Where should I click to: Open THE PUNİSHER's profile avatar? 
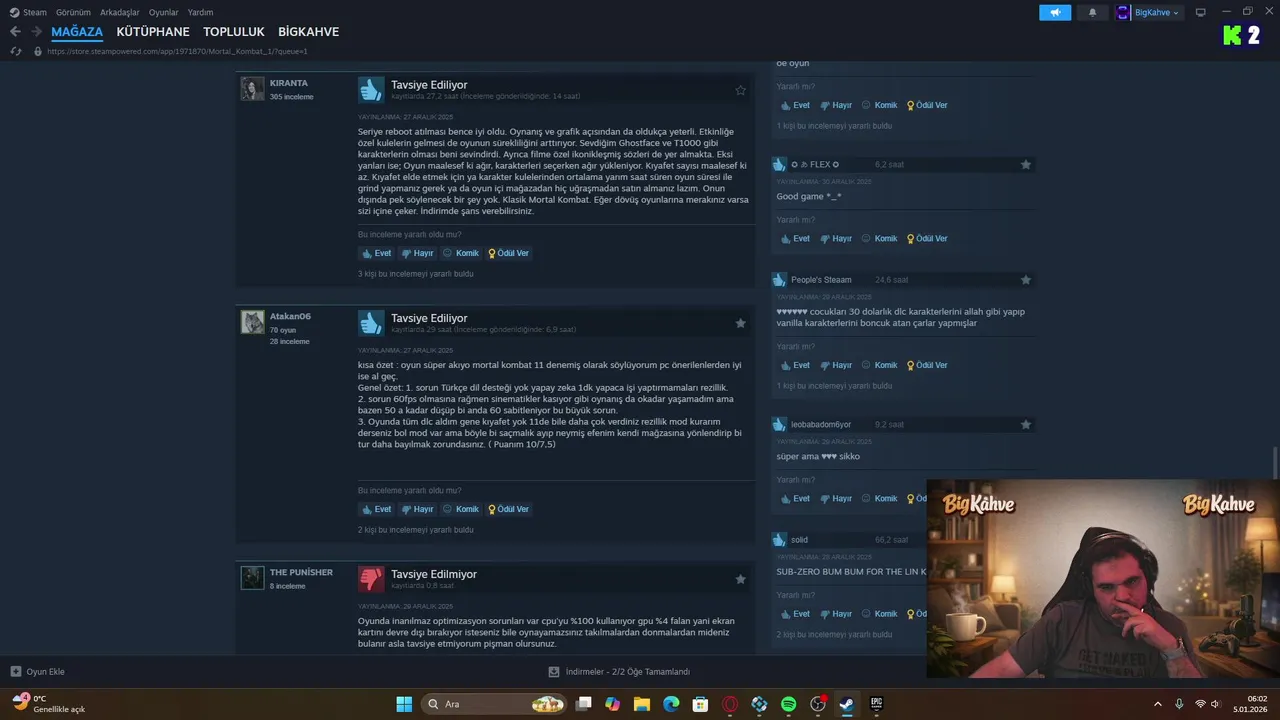tap(252, 578)
